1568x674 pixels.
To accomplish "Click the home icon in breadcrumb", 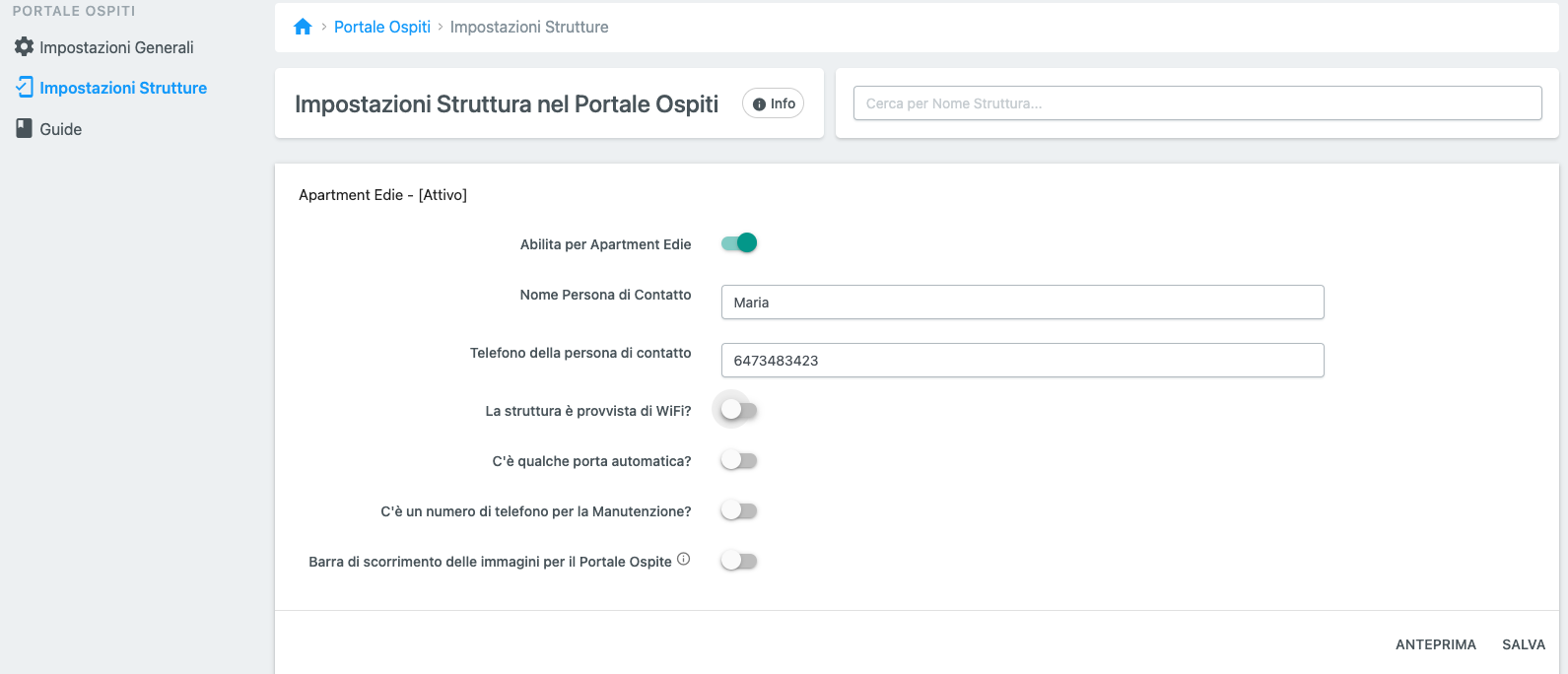I will pos(303,27).
